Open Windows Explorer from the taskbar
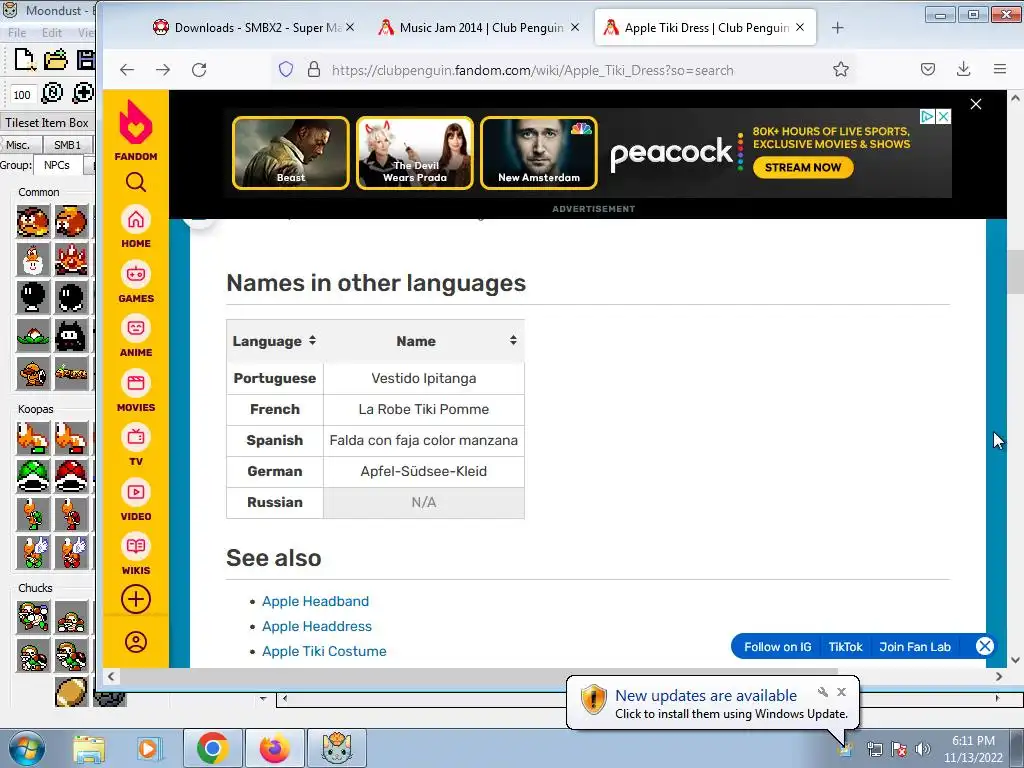Viewport: 1024px width, 768px height. (89, 748)
